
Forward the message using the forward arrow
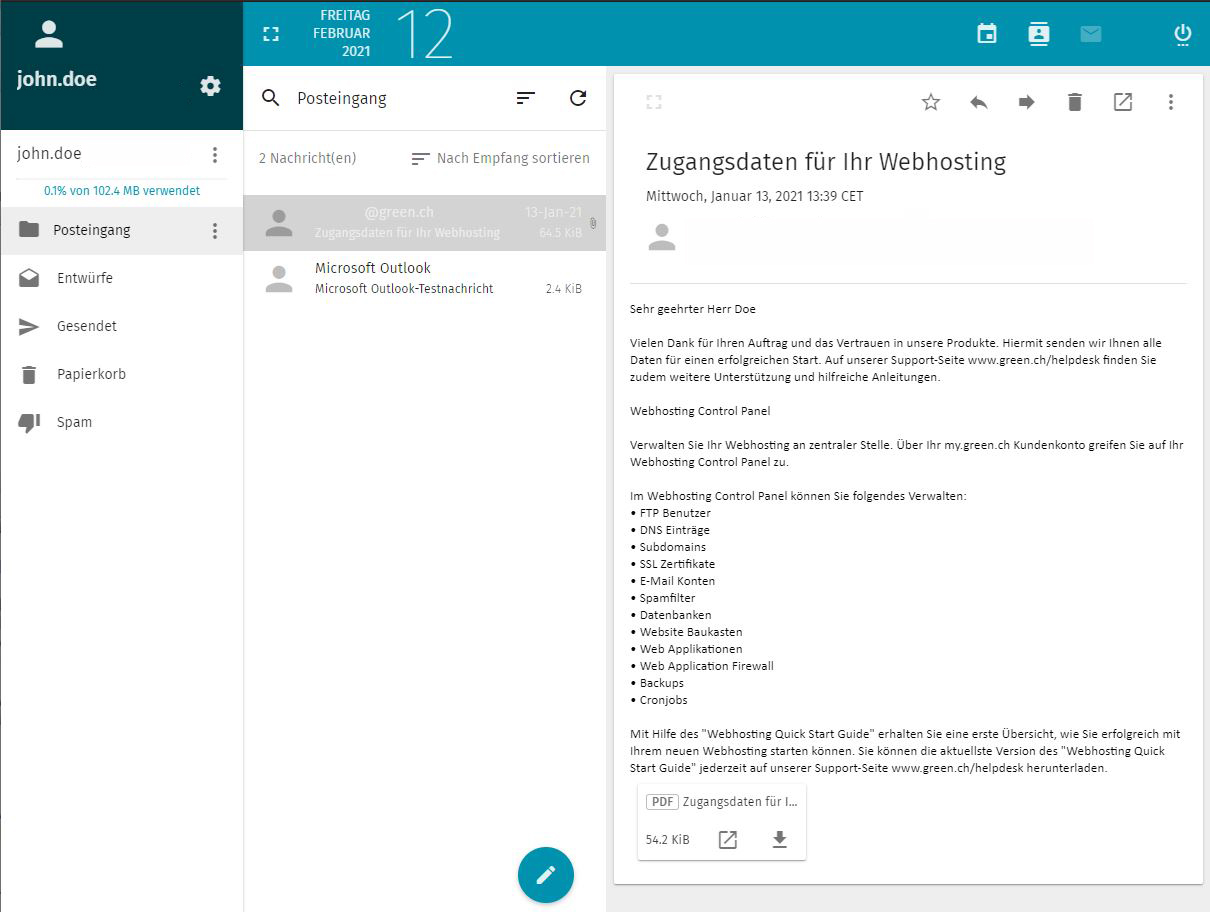(x=1026, y=101)
